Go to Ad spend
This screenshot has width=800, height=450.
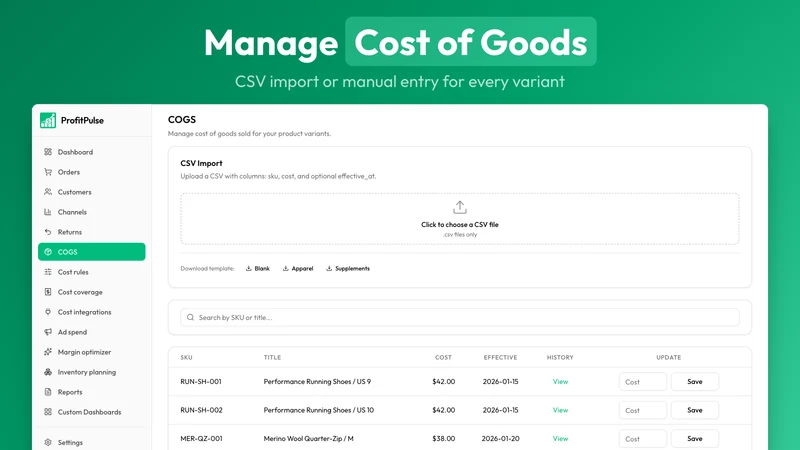point(91,332)
